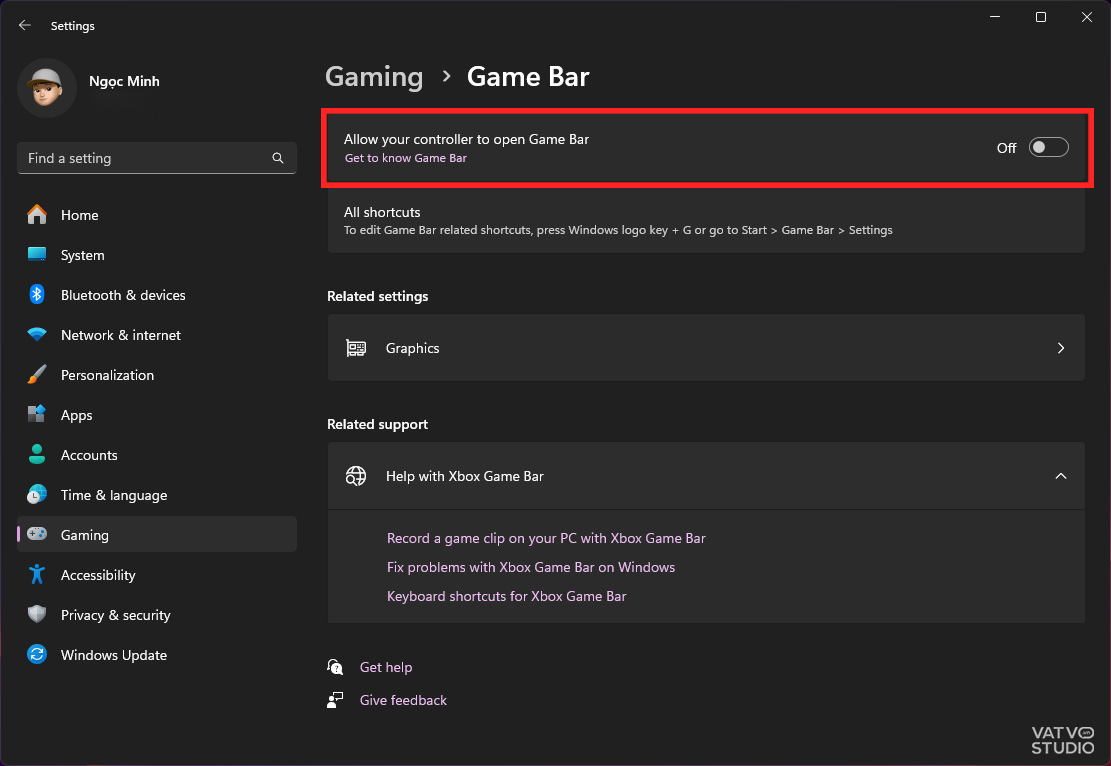Viewport: 1111px width, 766px height.
Task: Toggle Allow your controller to open Game Bar
Action: tap(1048, 147)
